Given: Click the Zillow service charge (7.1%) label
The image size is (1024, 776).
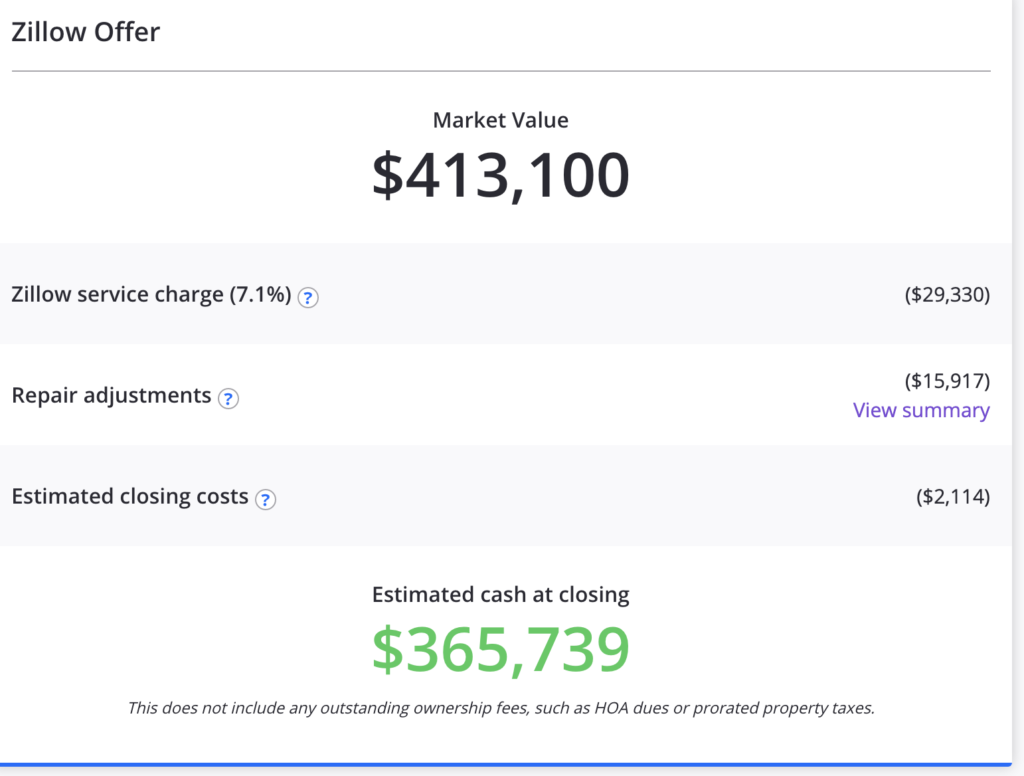Looking at the screenshot, I should click(x=152, y=295).
